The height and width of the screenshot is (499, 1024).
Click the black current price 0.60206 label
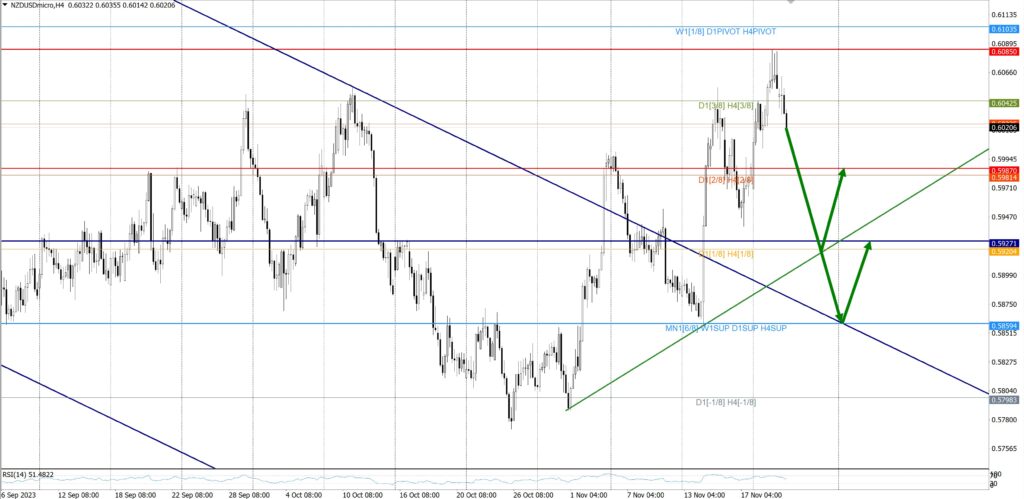(1004, 128)
